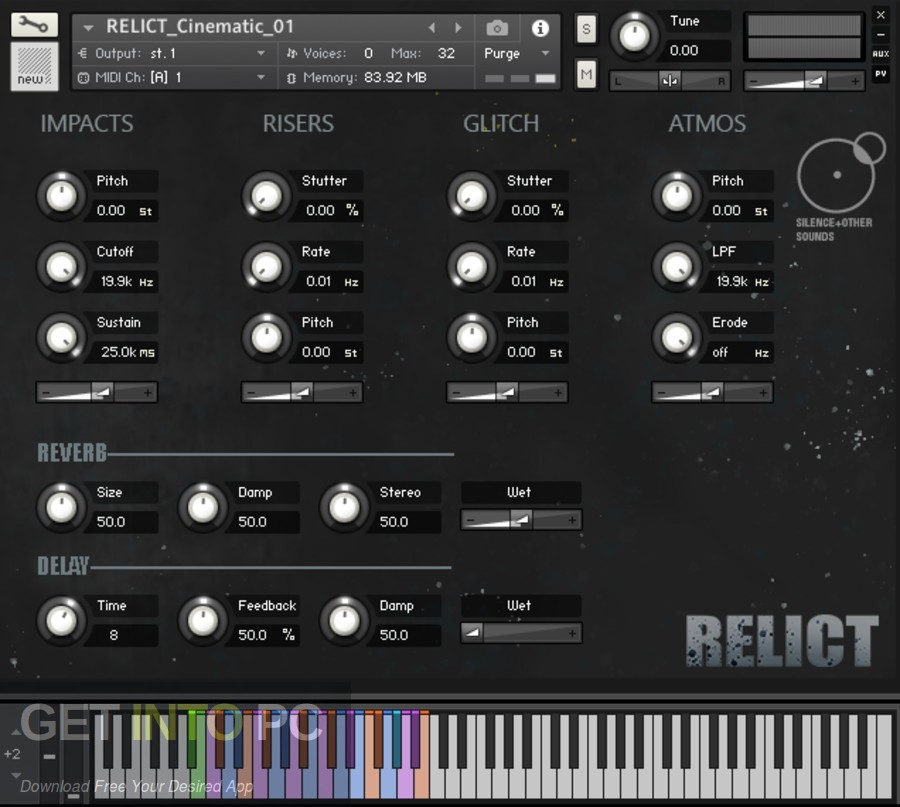The image size is (900, 807).
Task: Go to previous instrument with left arrow
Action: pyautogui.click(x=432, y=27)
